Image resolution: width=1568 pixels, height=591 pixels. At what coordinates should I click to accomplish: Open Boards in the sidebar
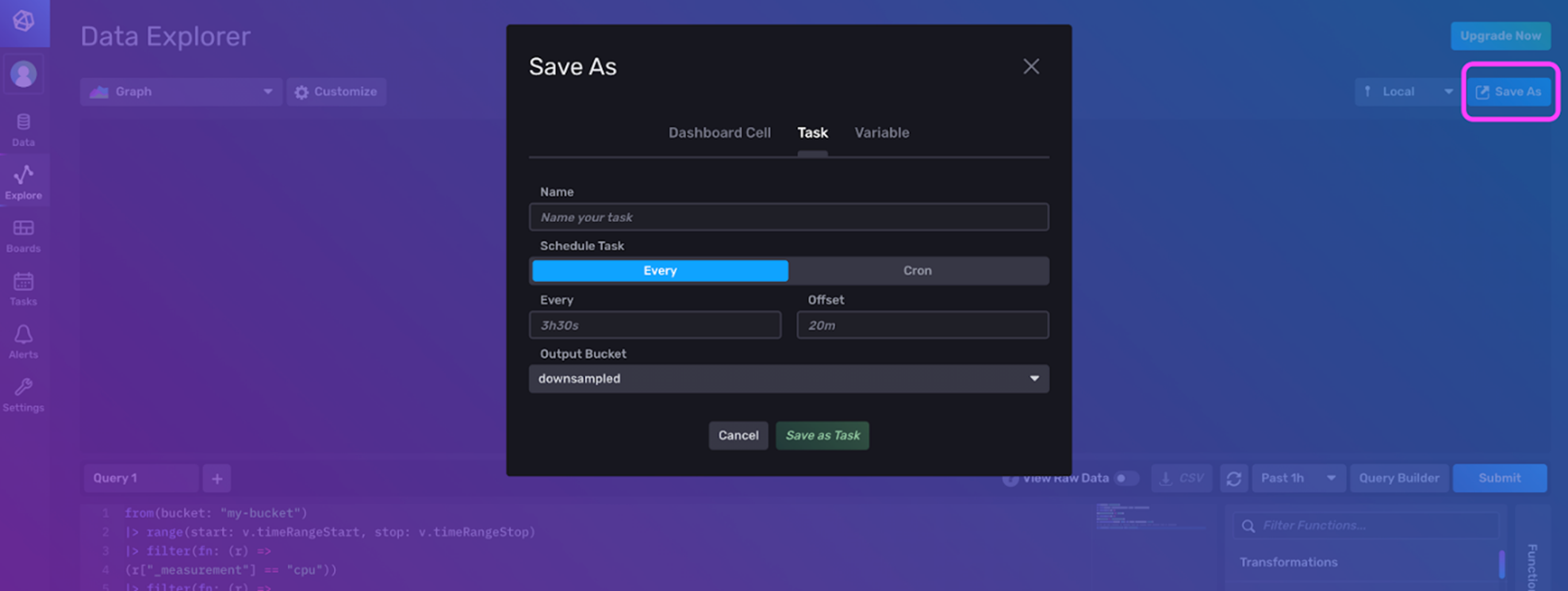click(x=24, y=236)
